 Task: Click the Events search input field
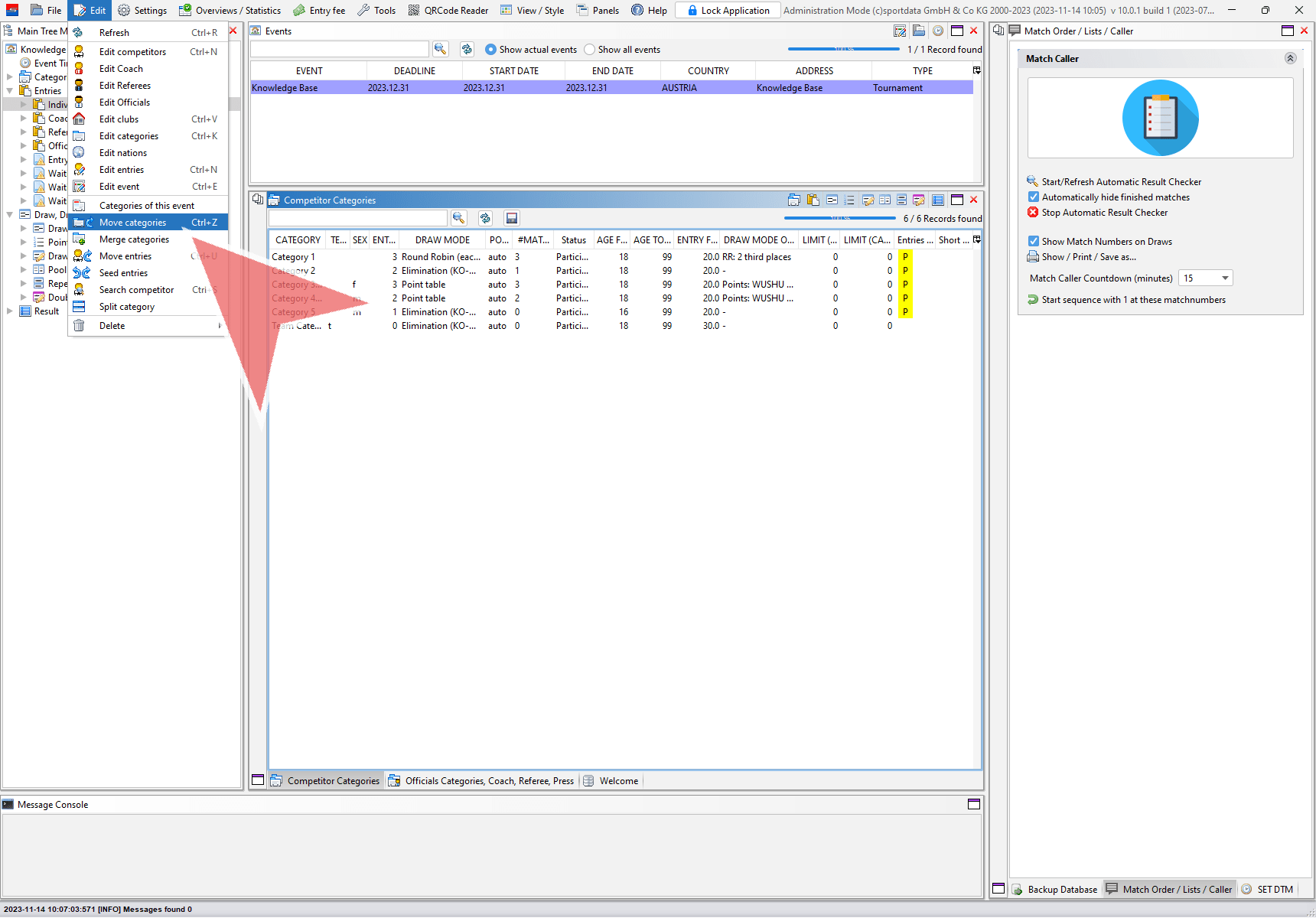click(339, 49)
